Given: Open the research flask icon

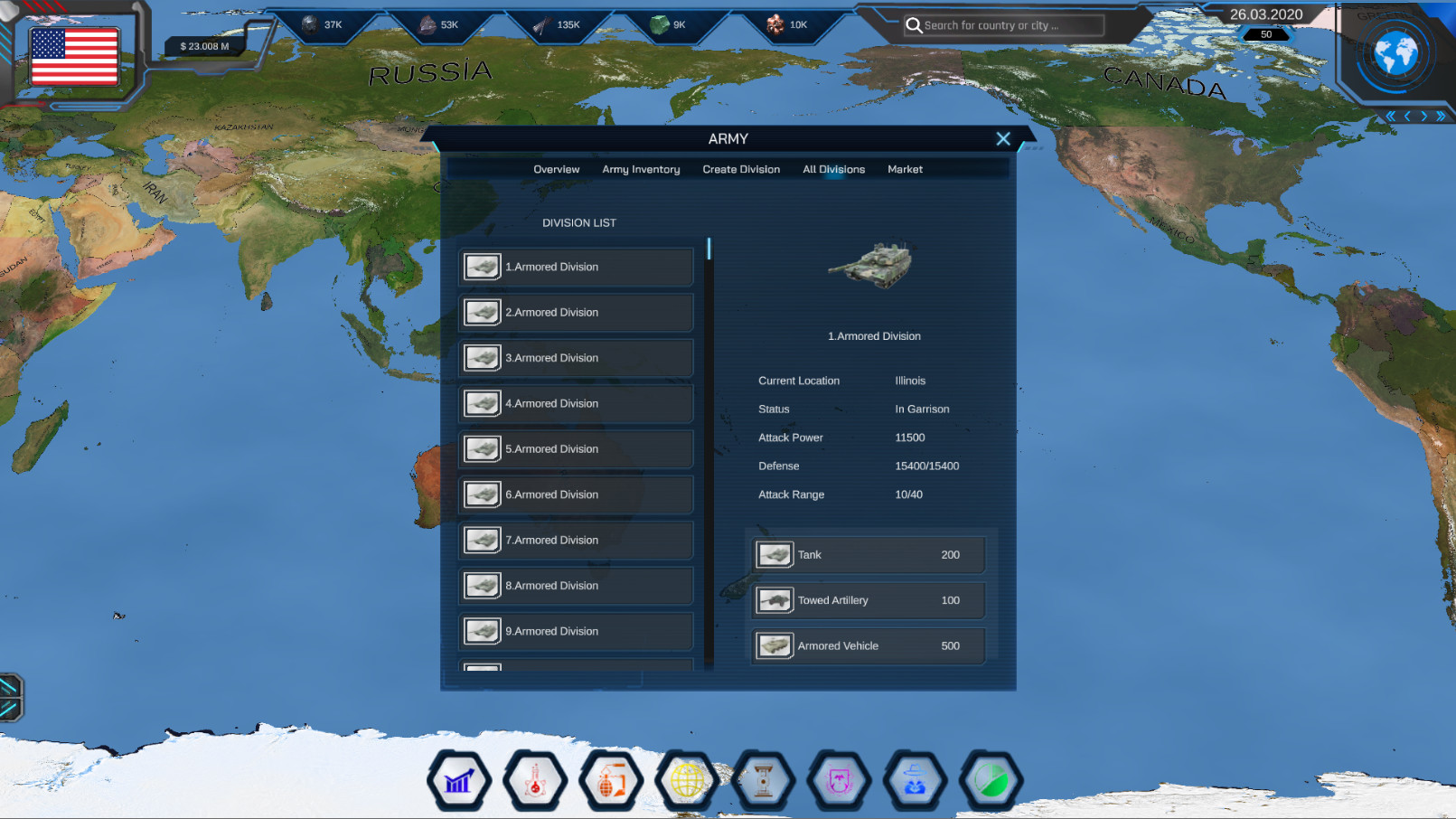Looking at the screenshot, I should (x=535, y=781).
